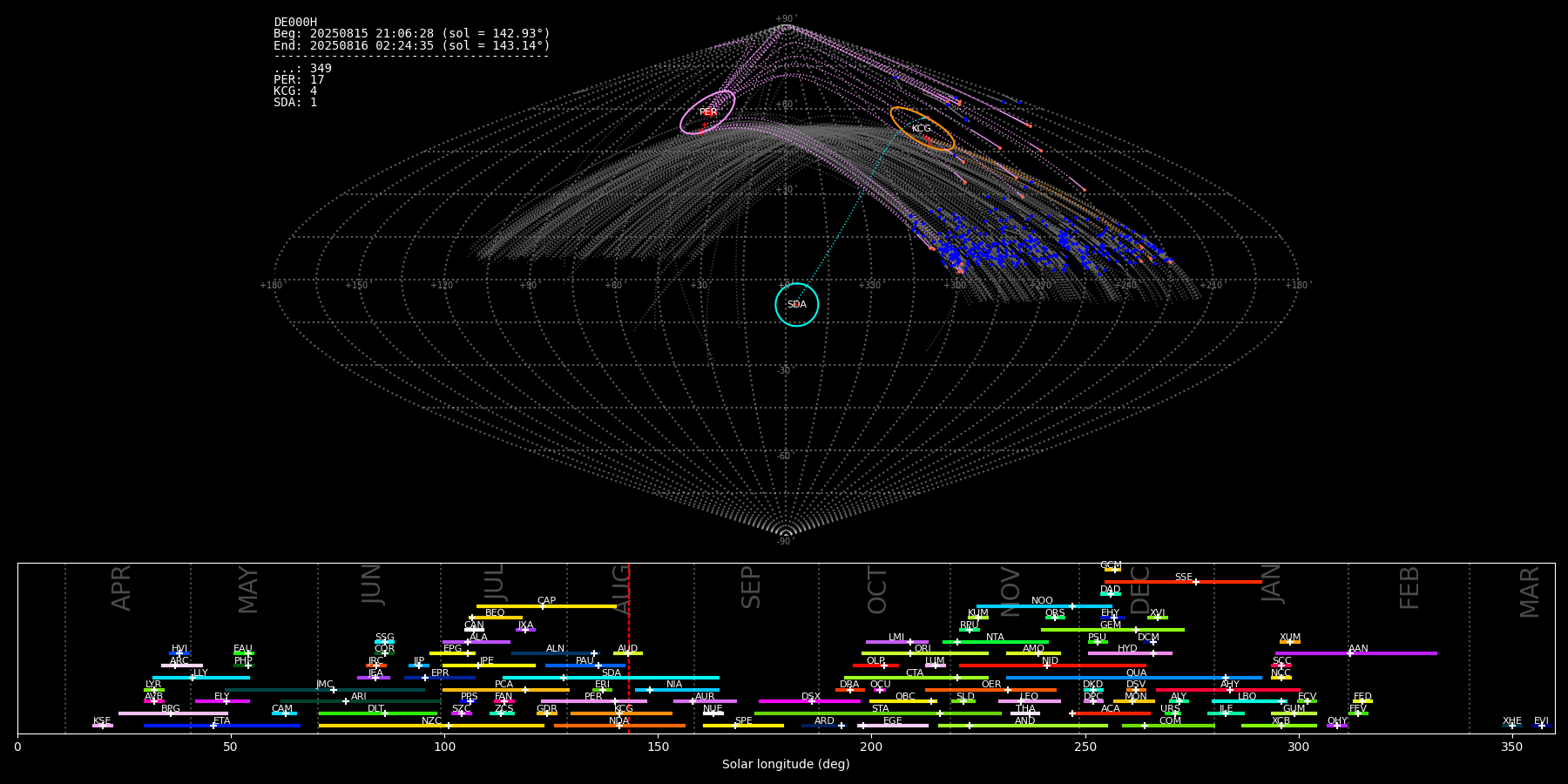Viewport: 1568px width, 784px height.
Task: Click the PER shower bar in timeline
Action: point(594,701)
